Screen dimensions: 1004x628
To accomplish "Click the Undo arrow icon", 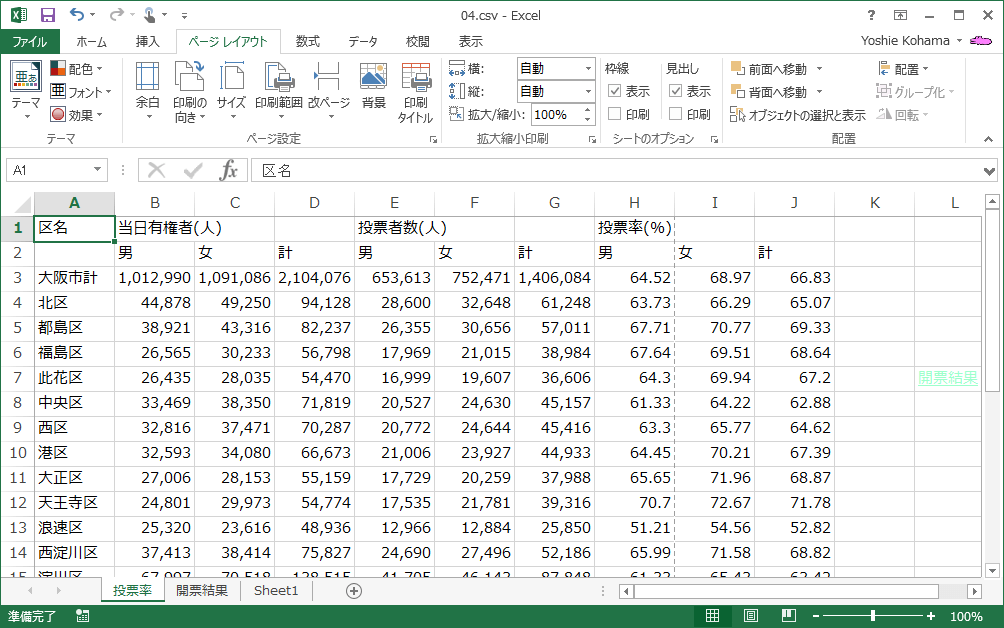I will tap(77, 14).
